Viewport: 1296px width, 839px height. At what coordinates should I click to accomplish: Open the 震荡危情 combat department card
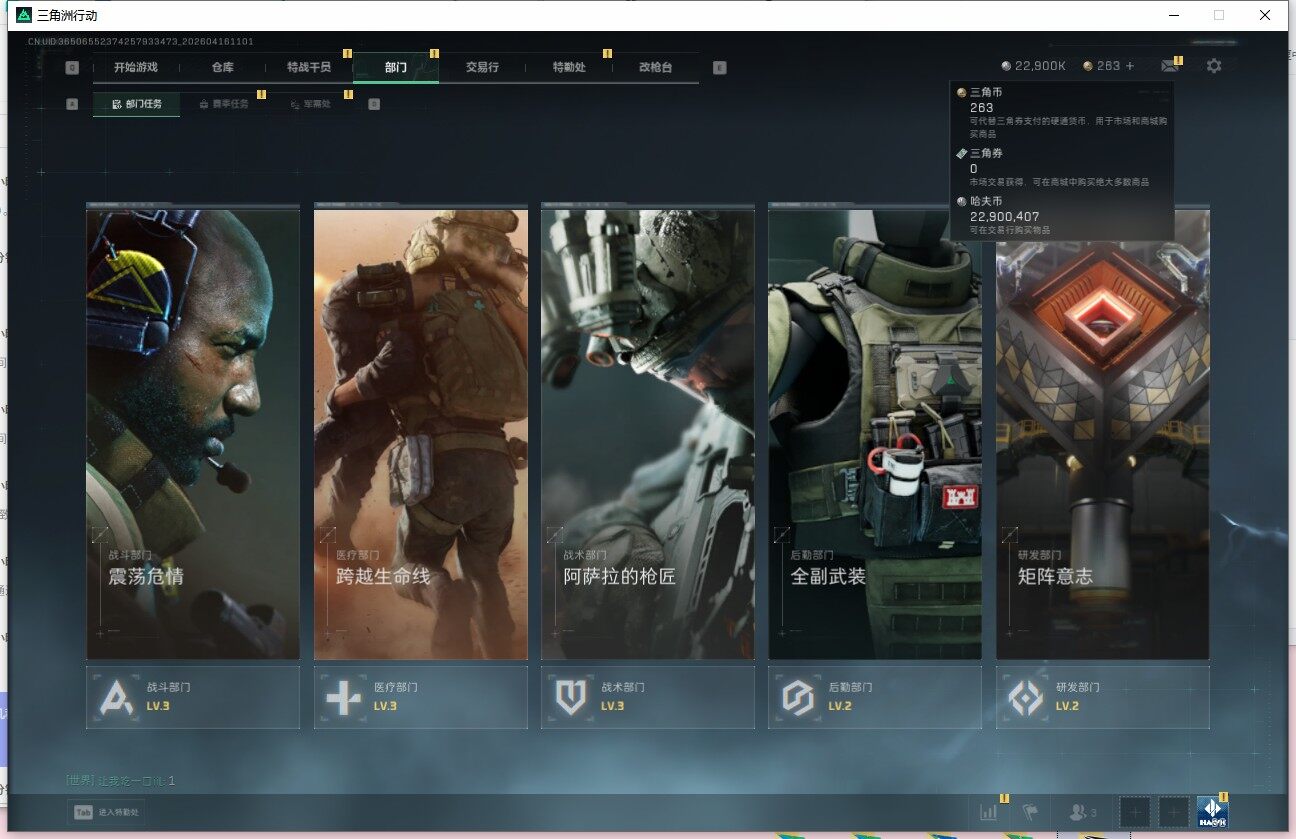click(x=193, y=434)
